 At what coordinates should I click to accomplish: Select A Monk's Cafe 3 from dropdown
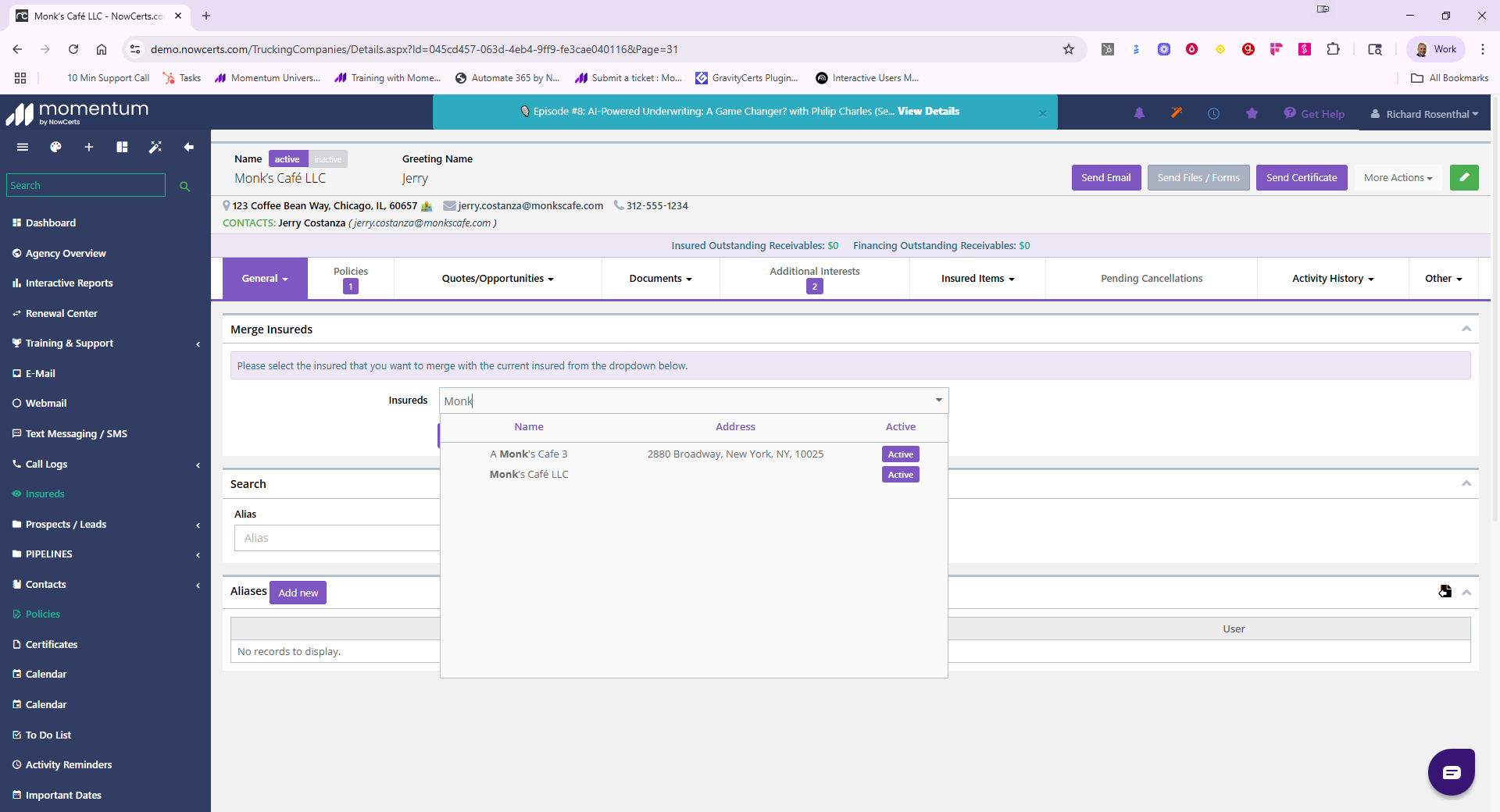tap(694, 454)
